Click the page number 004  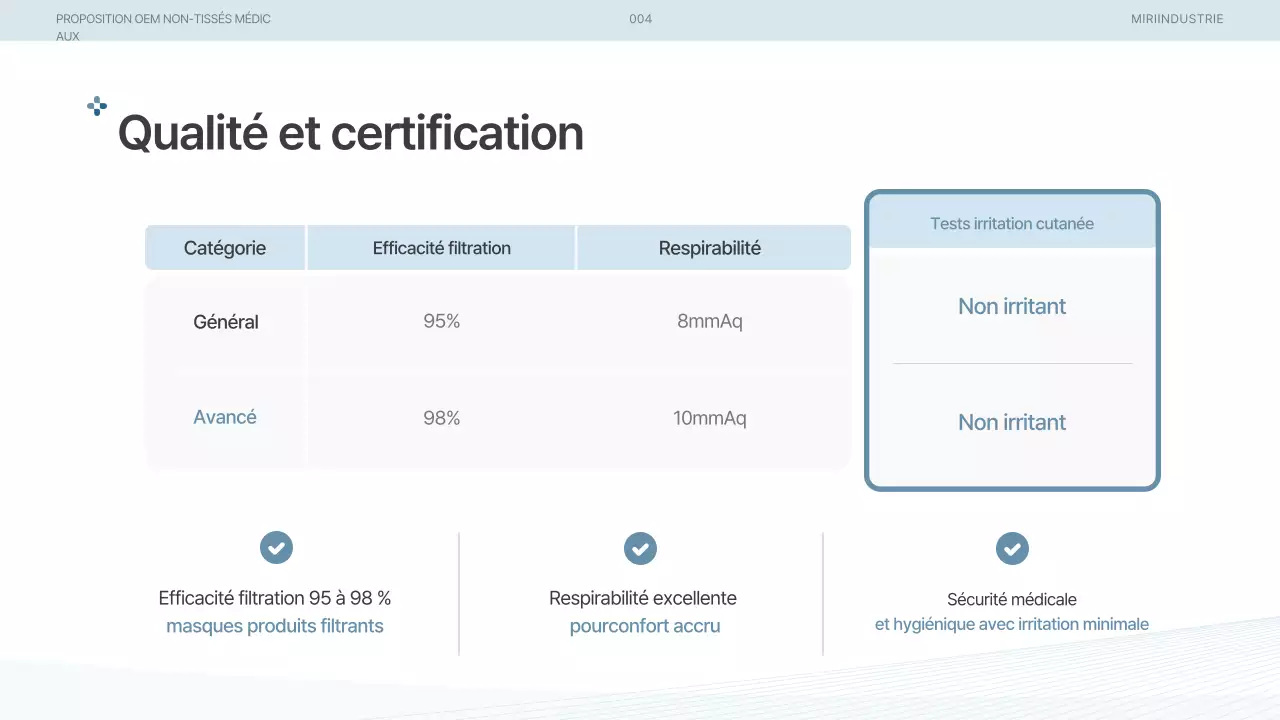pyautogui.click(x=640, y=19)
